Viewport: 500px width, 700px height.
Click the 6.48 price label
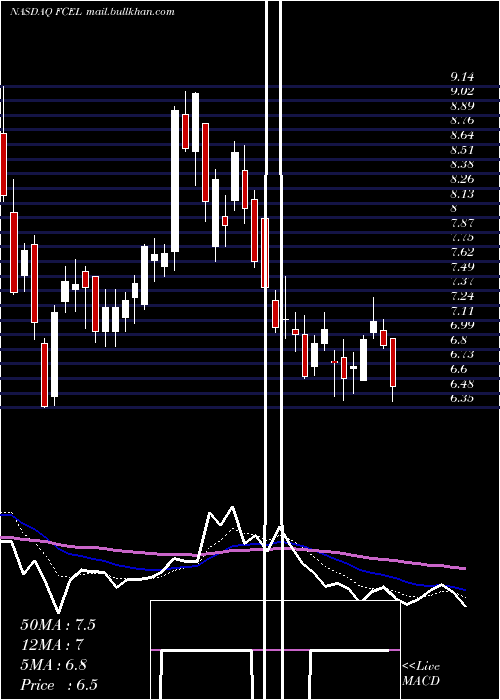click(x=462, y=383)
